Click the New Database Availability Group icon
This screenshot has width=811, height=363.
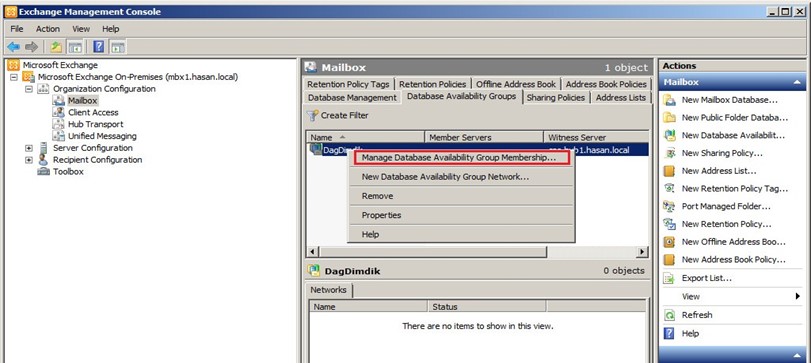pos(669,135)
